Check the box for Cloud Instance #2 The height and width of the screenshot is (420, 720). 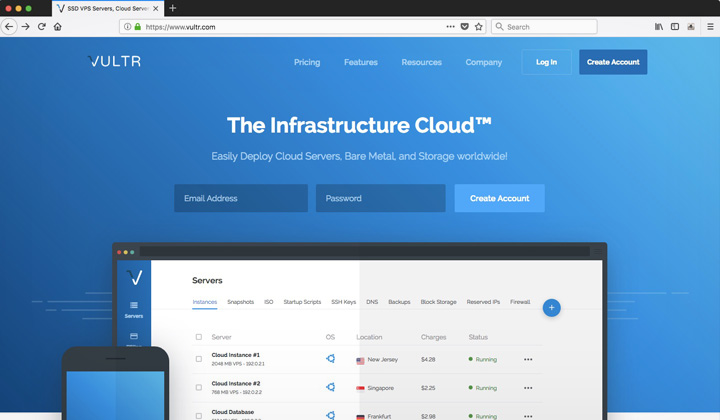click(x=199, y=387)
